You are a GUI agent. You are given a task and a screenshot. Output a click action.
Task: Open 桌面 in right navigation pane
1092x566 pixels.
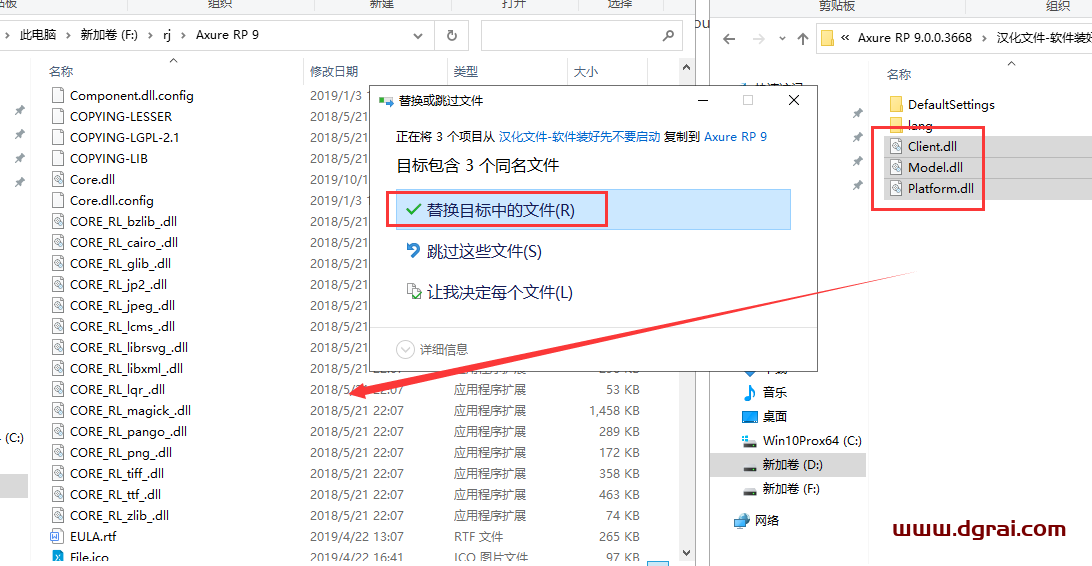[x=774, y=416]
